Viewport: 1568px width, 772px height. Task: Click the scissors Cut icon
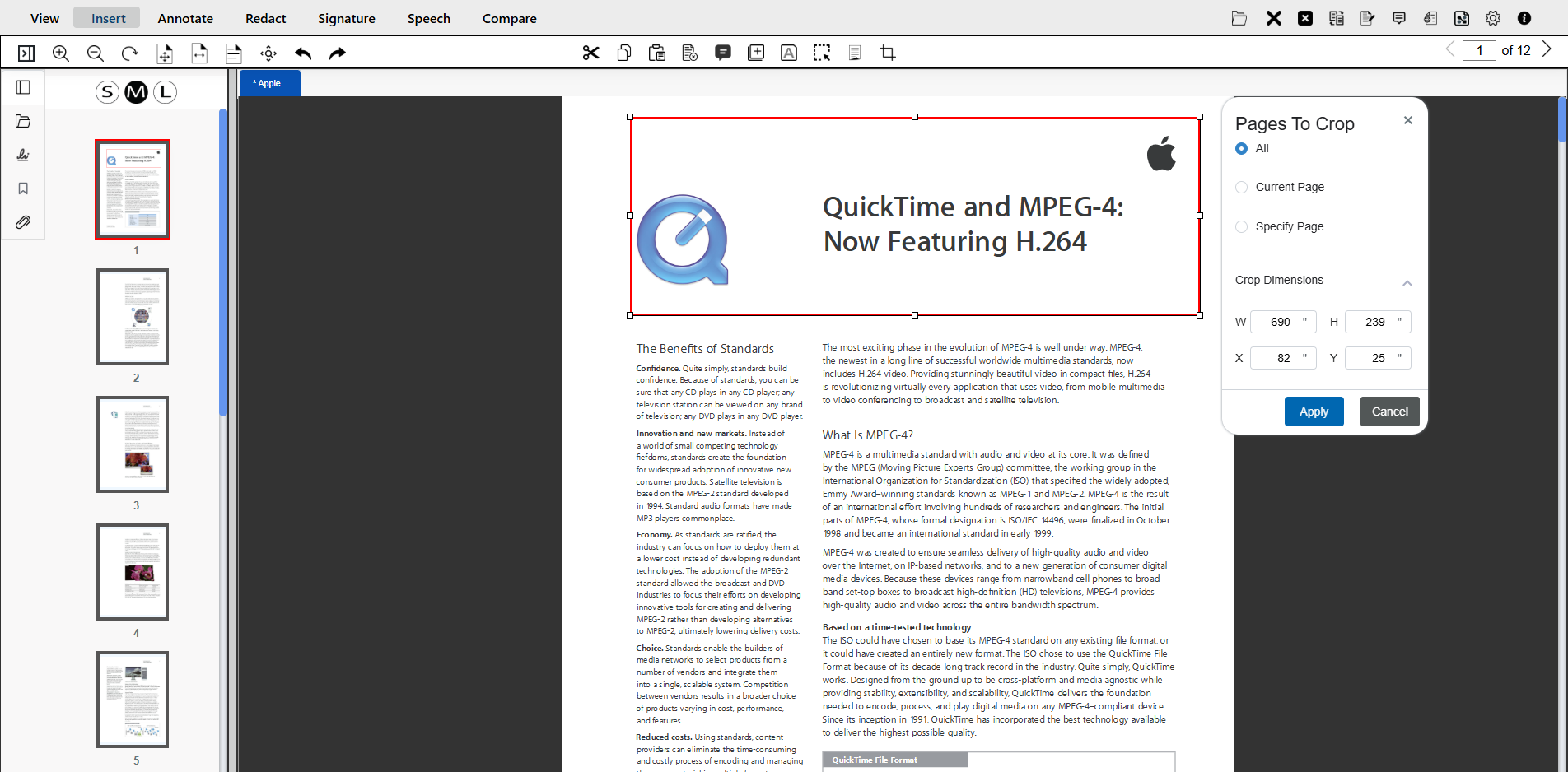pyautogui.click(x=590, y=53)
